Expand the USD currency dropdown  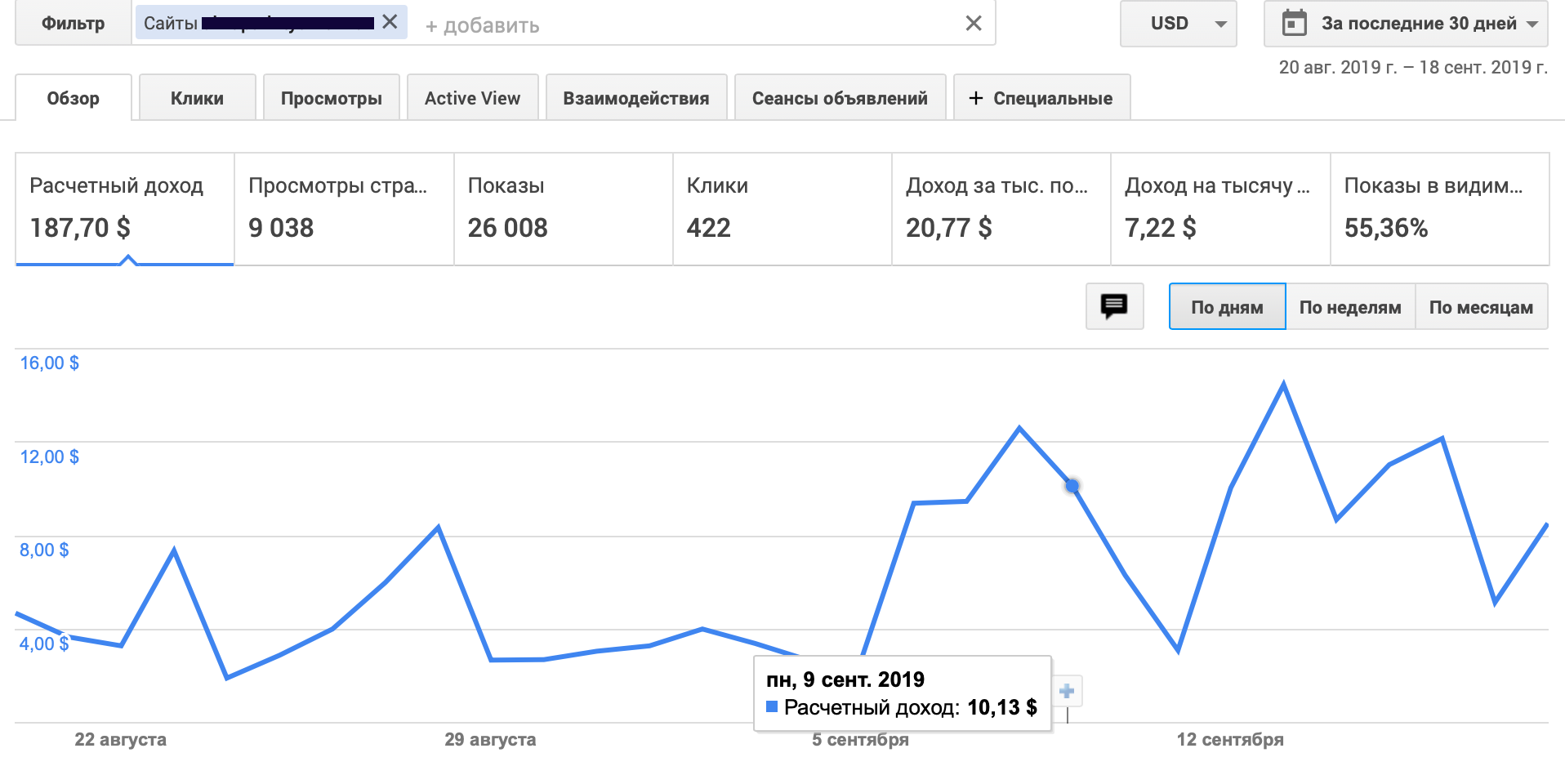tap(1220, 24)
